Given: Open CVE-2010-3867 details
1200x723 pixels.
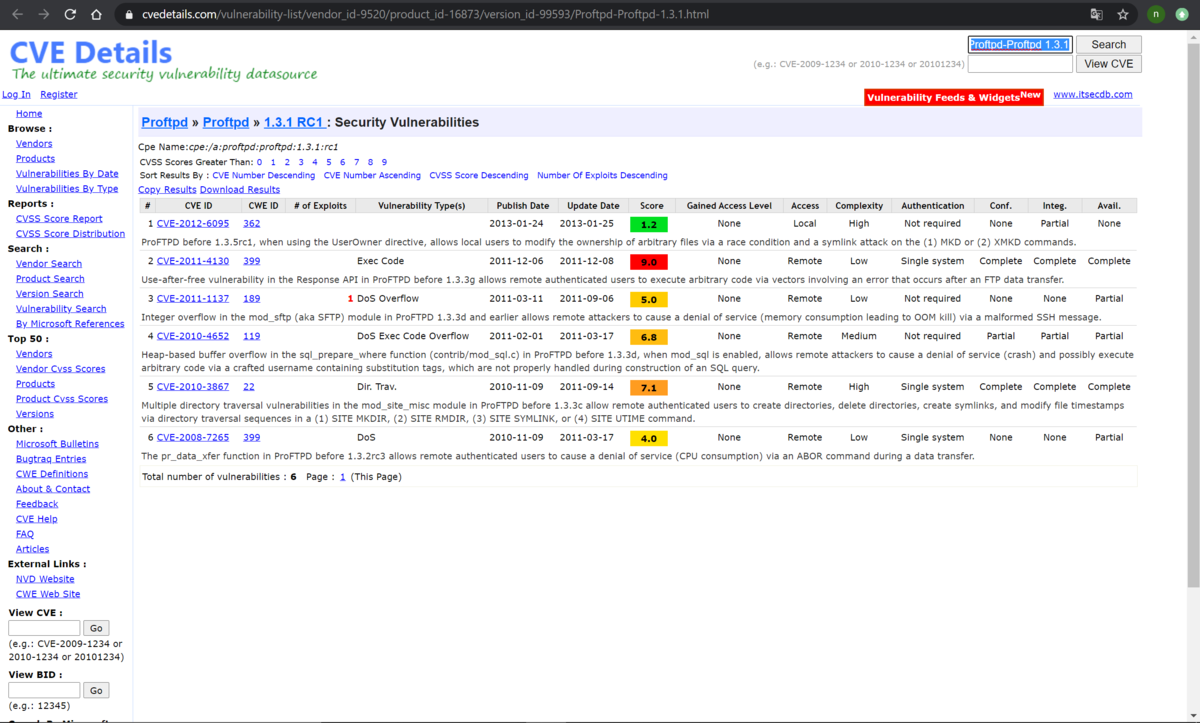Looking at the screenshot, I should pos(193,387).
